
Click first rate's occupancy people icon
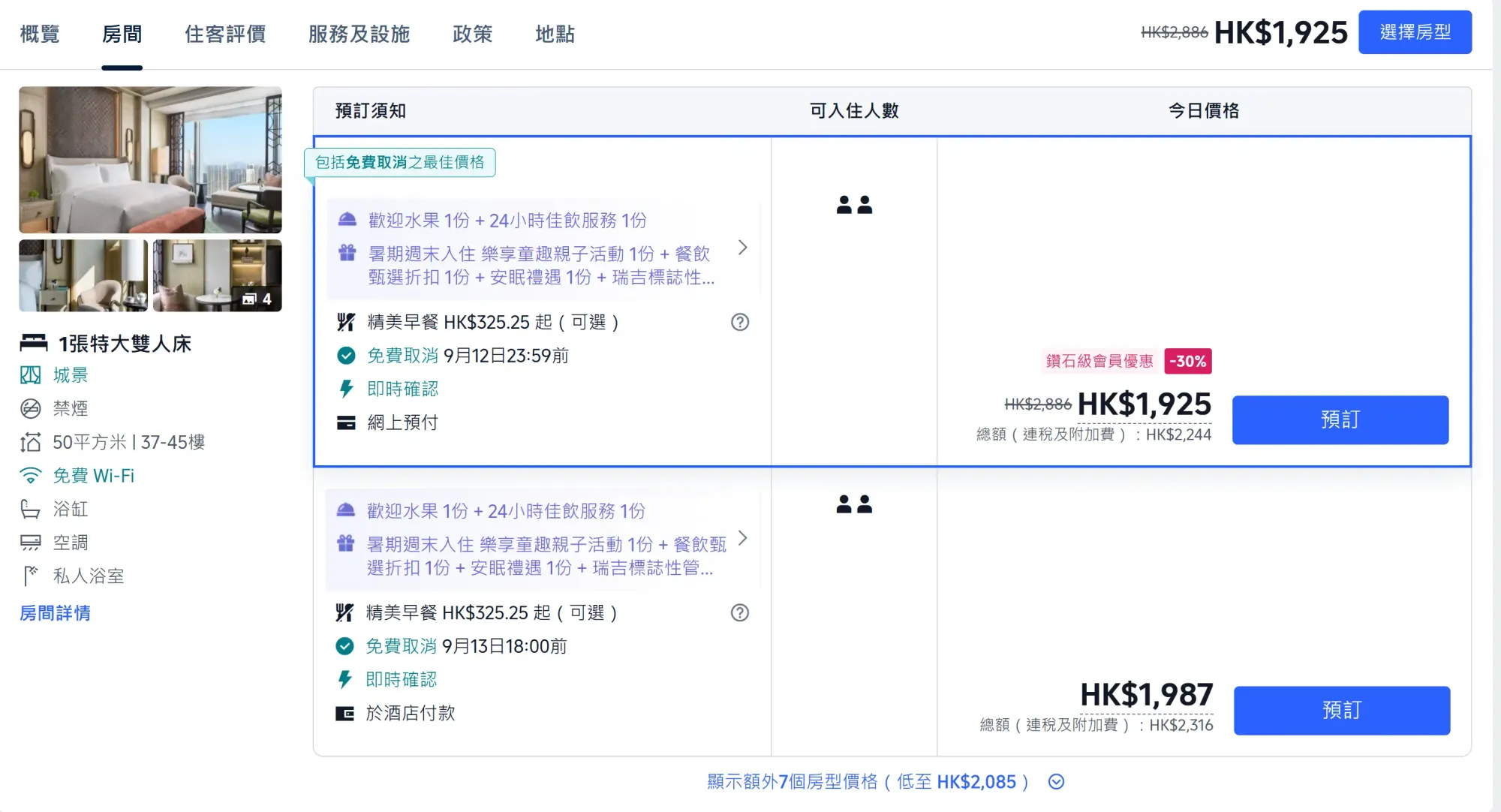(854, 205)
